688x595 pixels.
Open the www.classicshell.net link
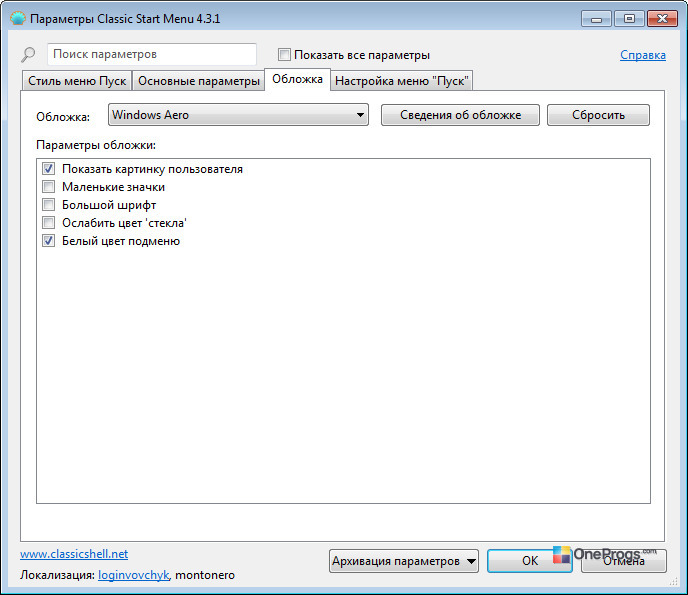click(x=74, y=554)
